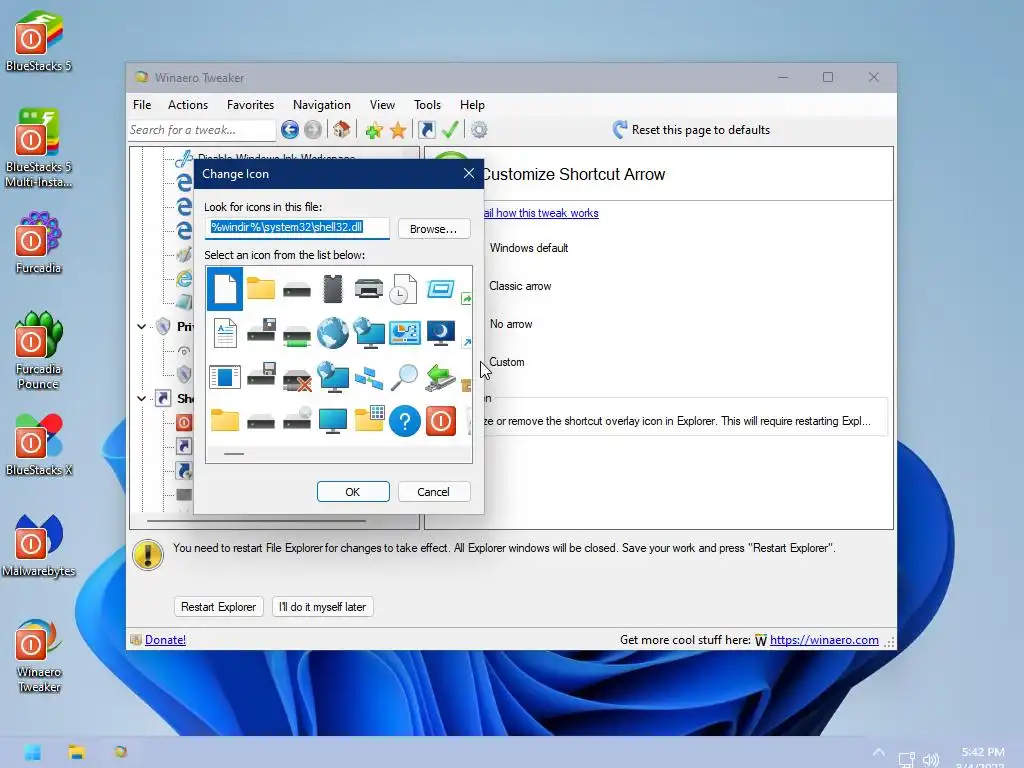Pick the memory chip icon
Viewport: 1024px width, 768px height.
pyautogui.click(x=332, y=289)
